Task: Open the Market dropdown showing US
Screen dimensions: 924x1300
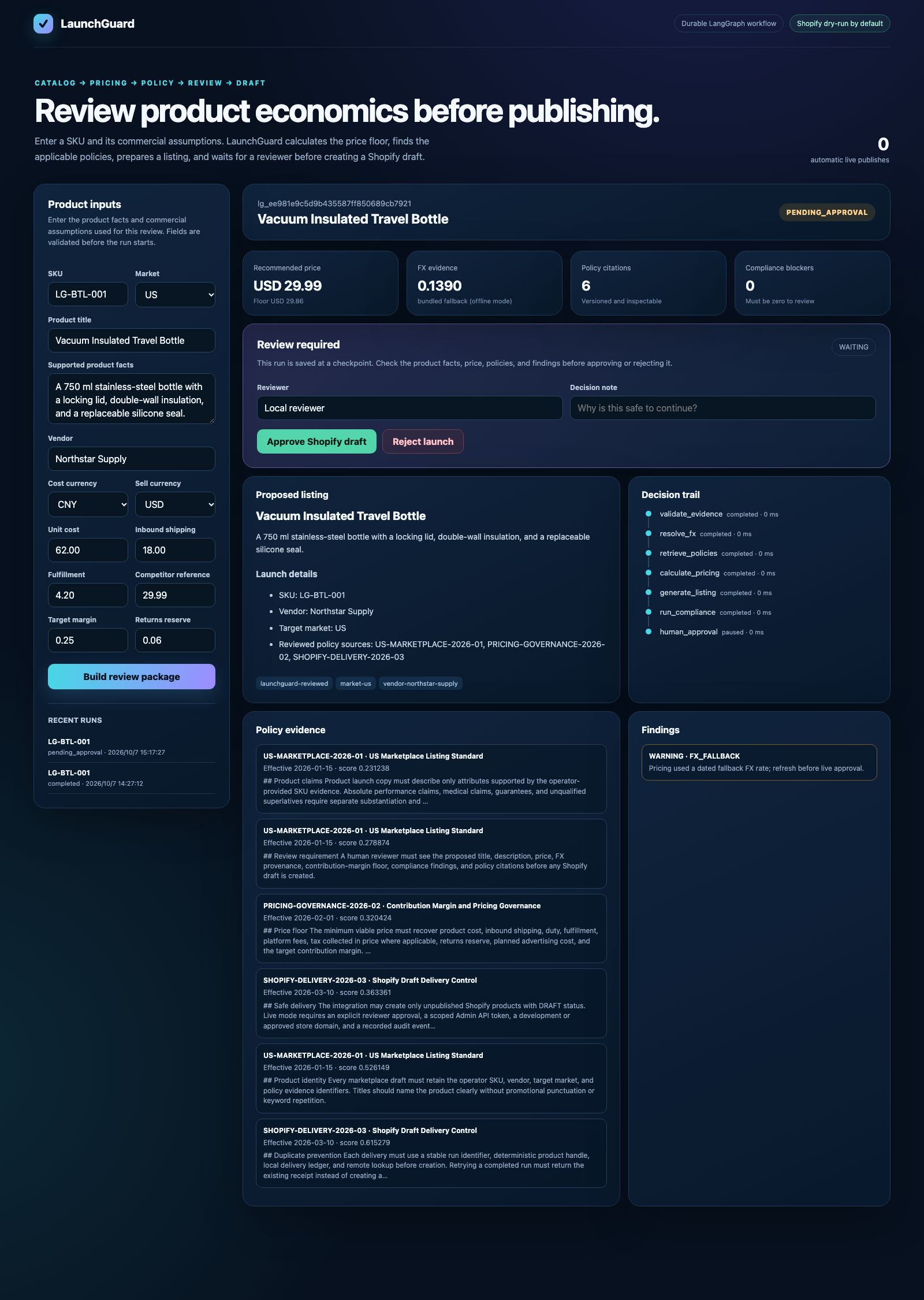Action: (x=175, y=295)
